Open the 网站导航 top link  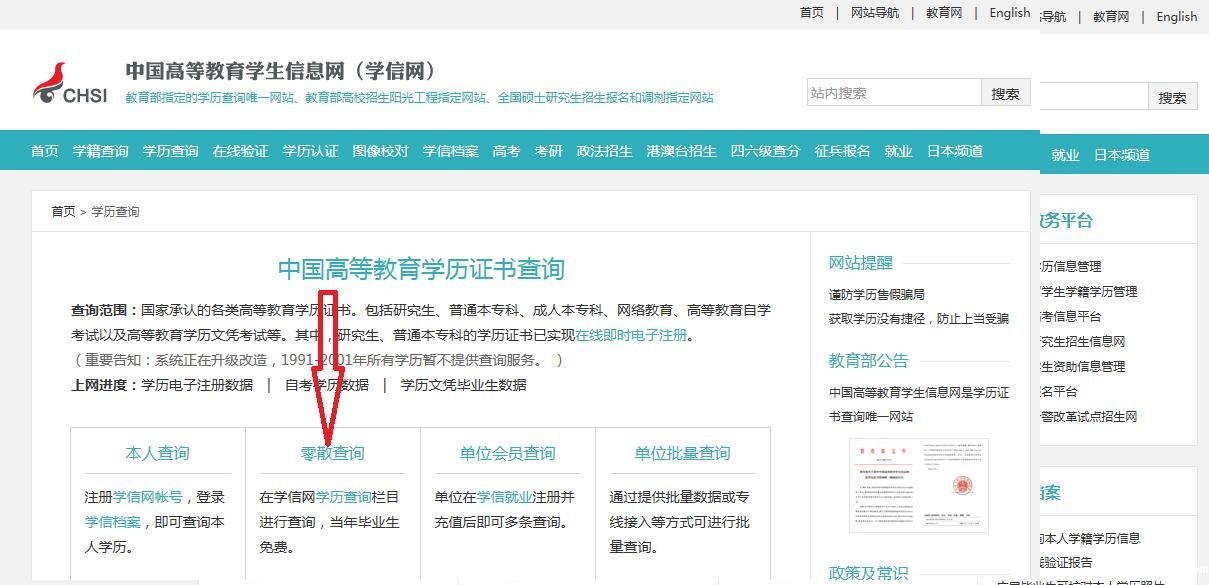pyautogui.click(x=874, y=13)
